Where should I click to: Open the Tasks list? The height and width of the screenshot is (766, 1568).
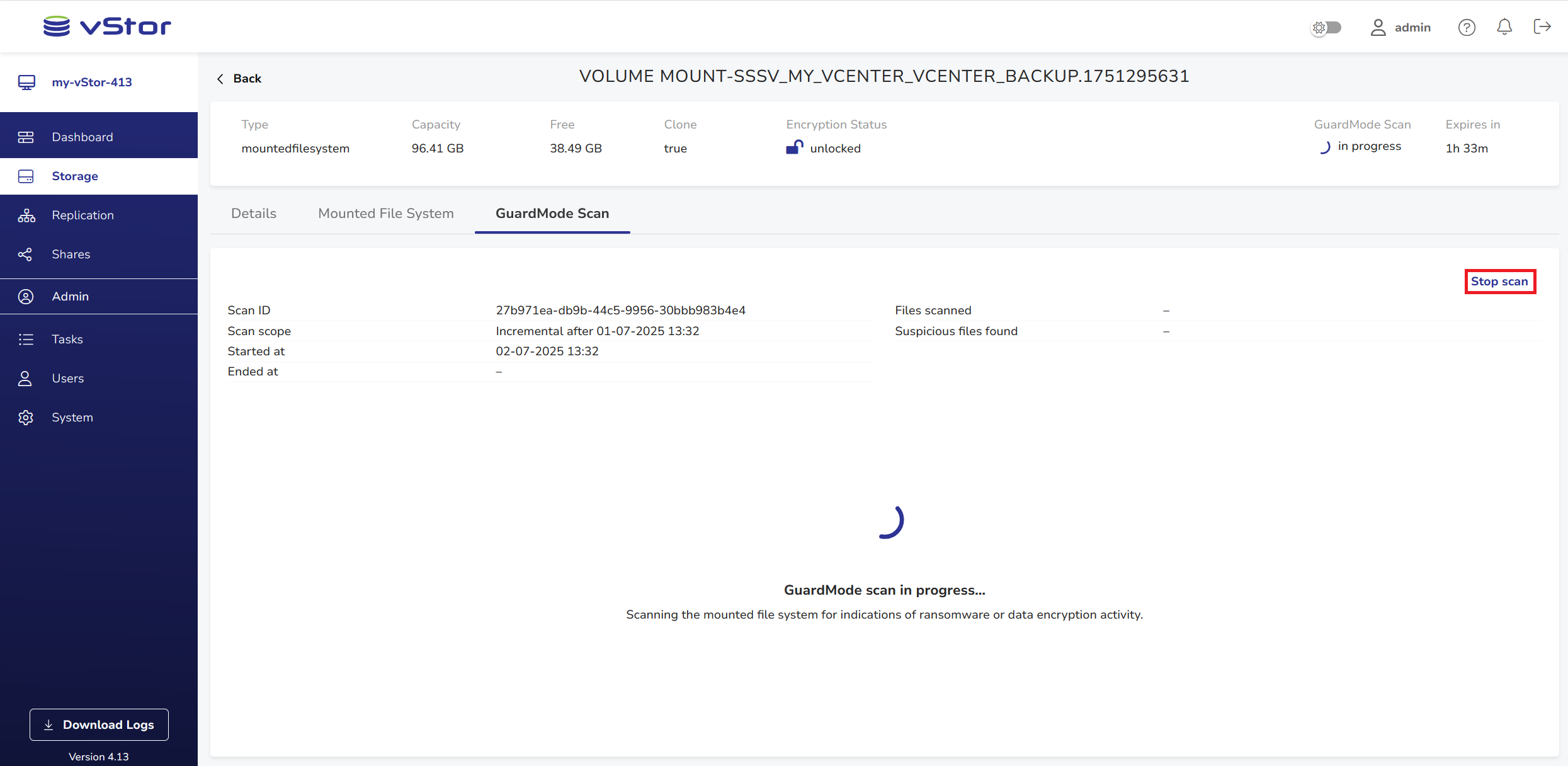[67, 339]
